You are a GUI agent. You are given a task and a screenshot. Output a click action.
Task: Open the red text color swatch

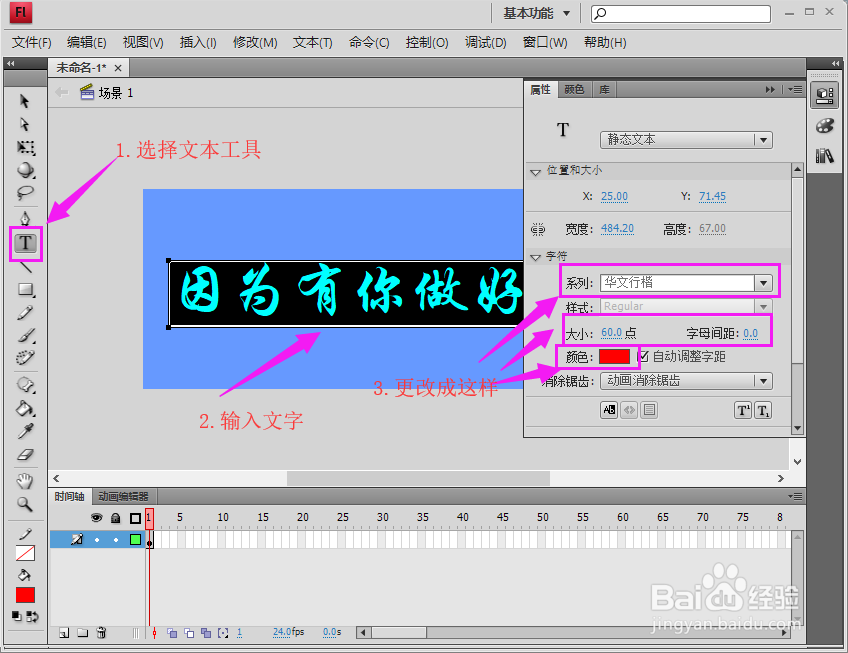pyautogui.click(x=614, y=357)
